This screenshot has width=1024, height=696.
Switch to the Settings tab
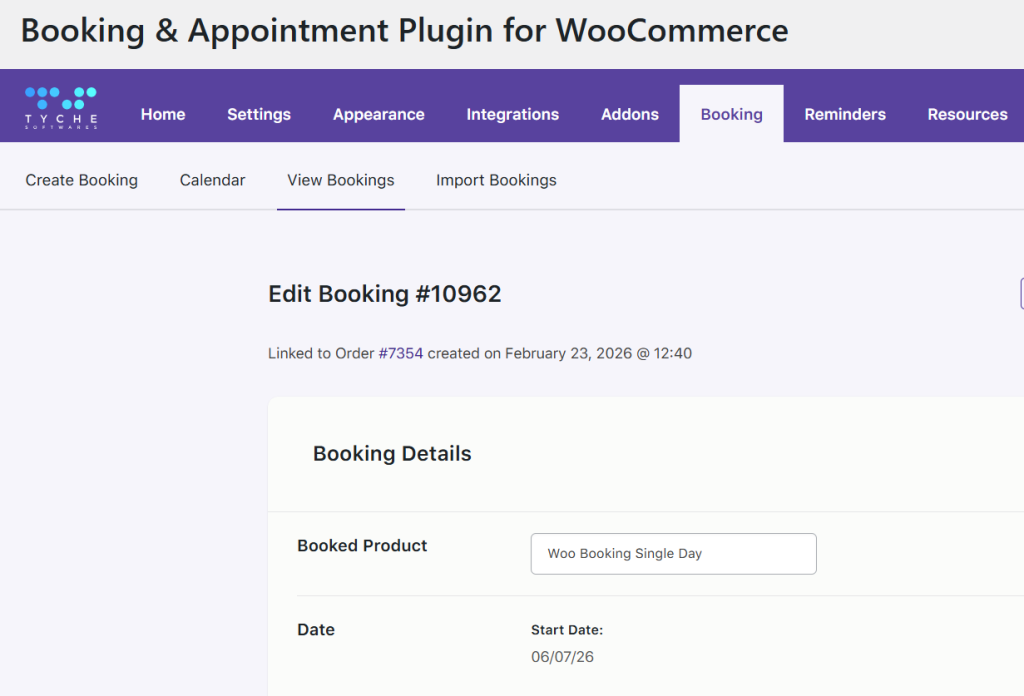tap(259, 114)
